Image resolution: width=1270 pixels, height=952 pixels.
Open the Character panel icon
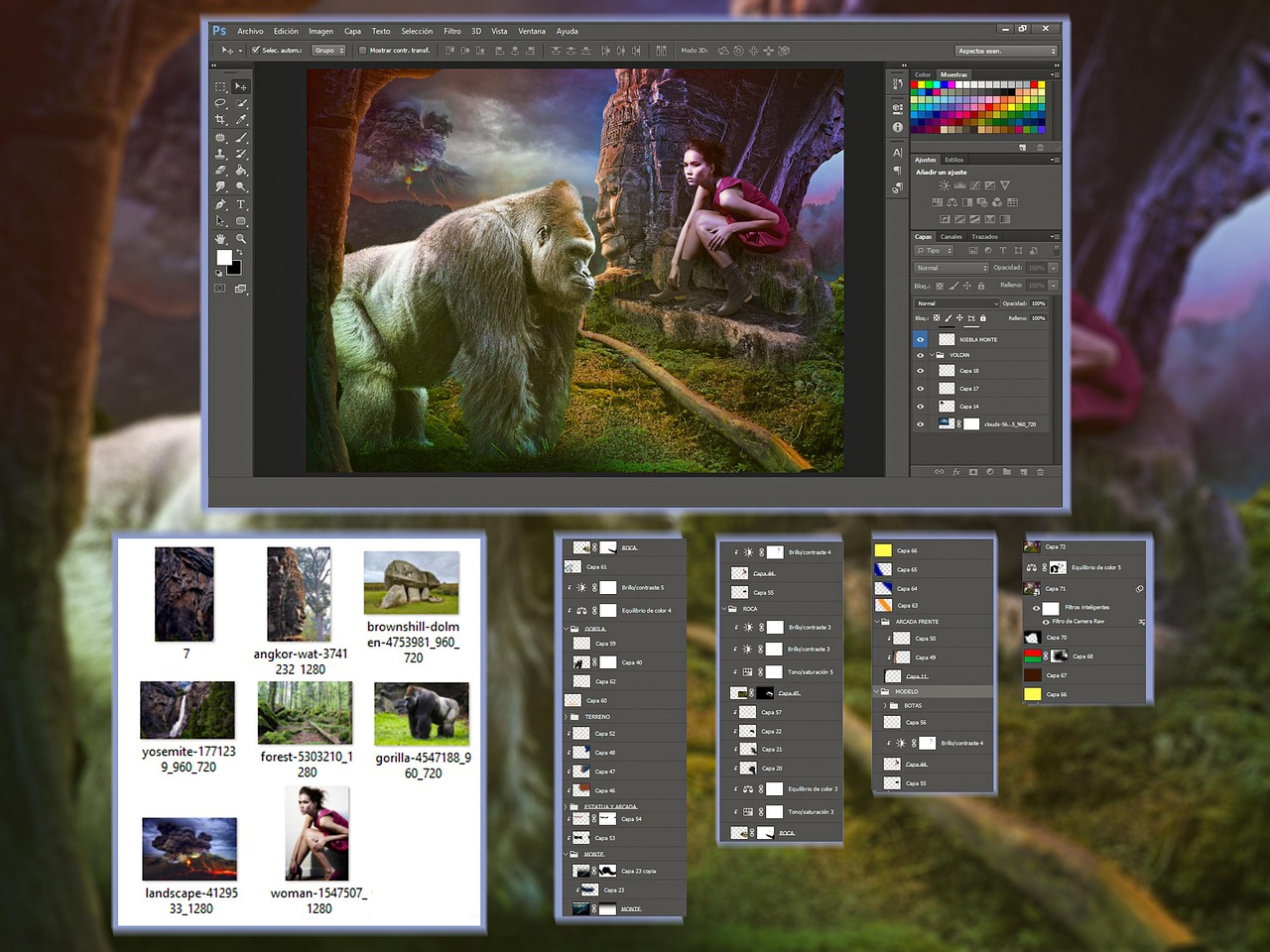coord(897,153)
